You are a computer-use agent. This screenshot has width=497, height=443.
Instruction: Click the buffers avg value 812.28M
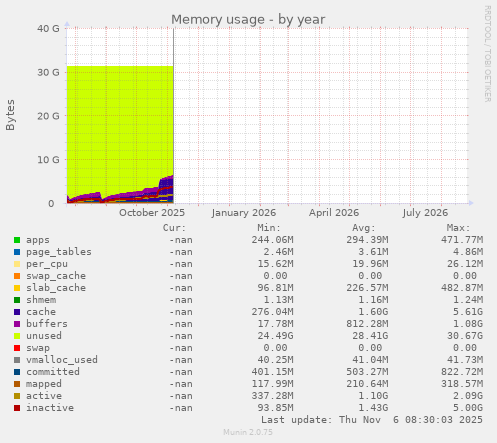(367, 324)
